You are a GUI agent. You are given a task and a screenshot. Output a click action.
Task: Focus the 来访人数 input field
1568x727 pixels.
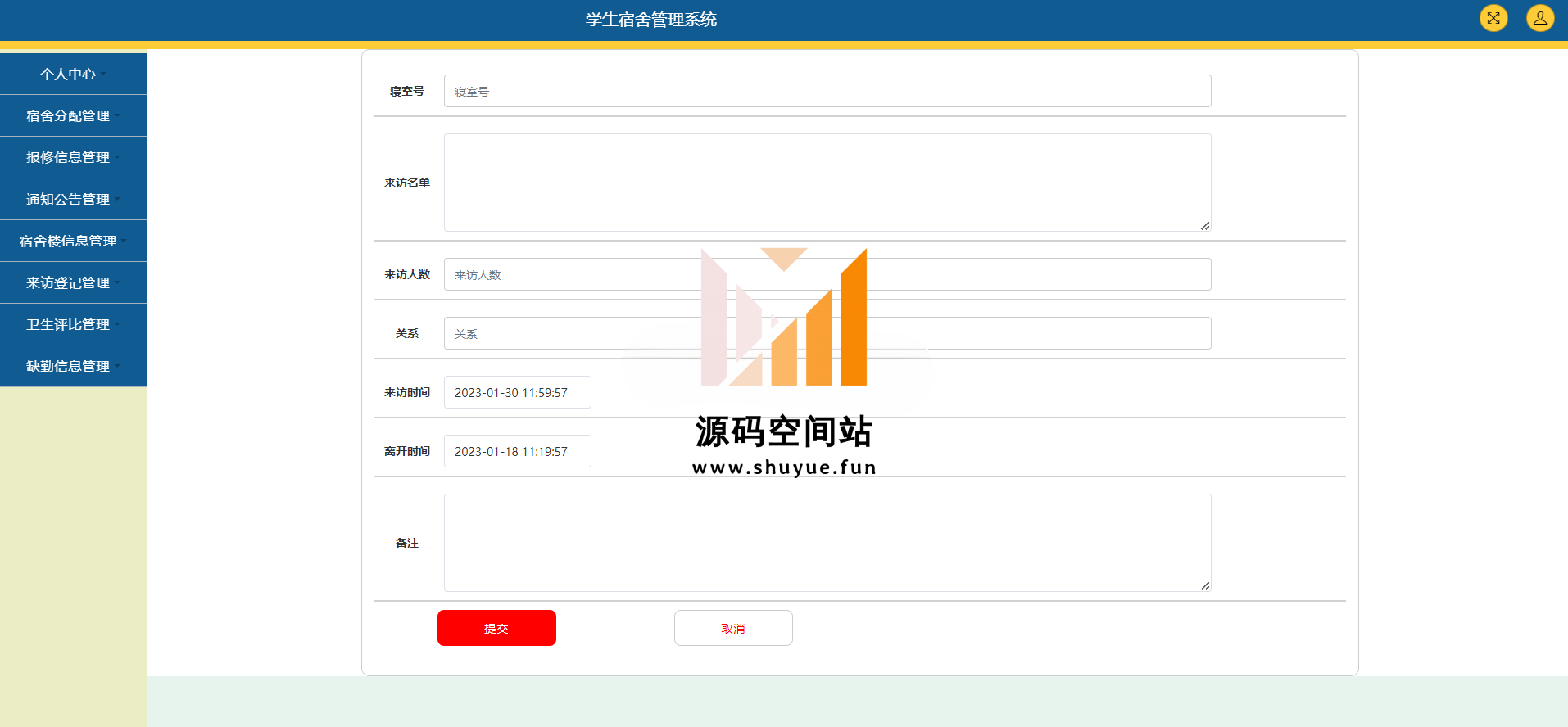point(827,274)
